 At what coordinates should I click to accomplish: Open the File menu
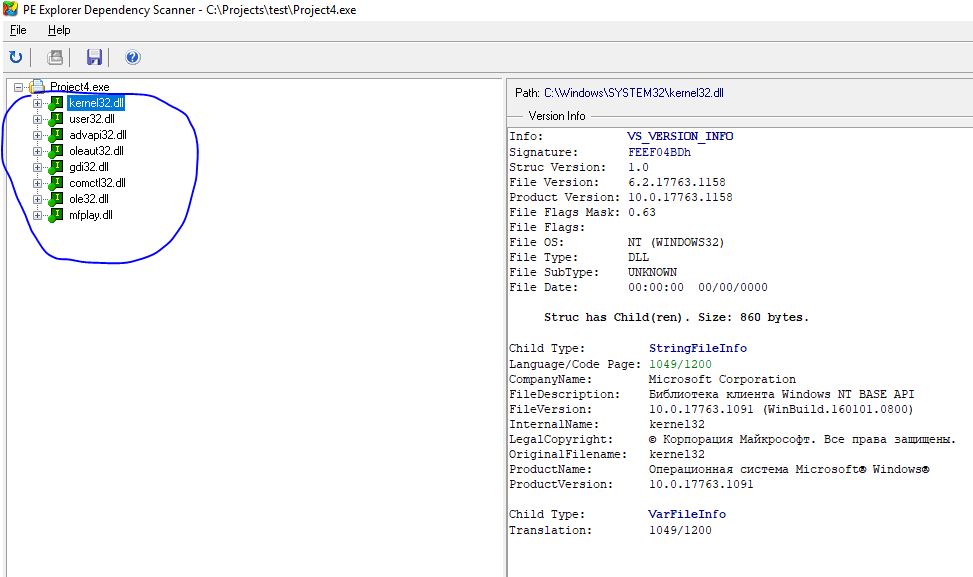[x=18, y=30]
